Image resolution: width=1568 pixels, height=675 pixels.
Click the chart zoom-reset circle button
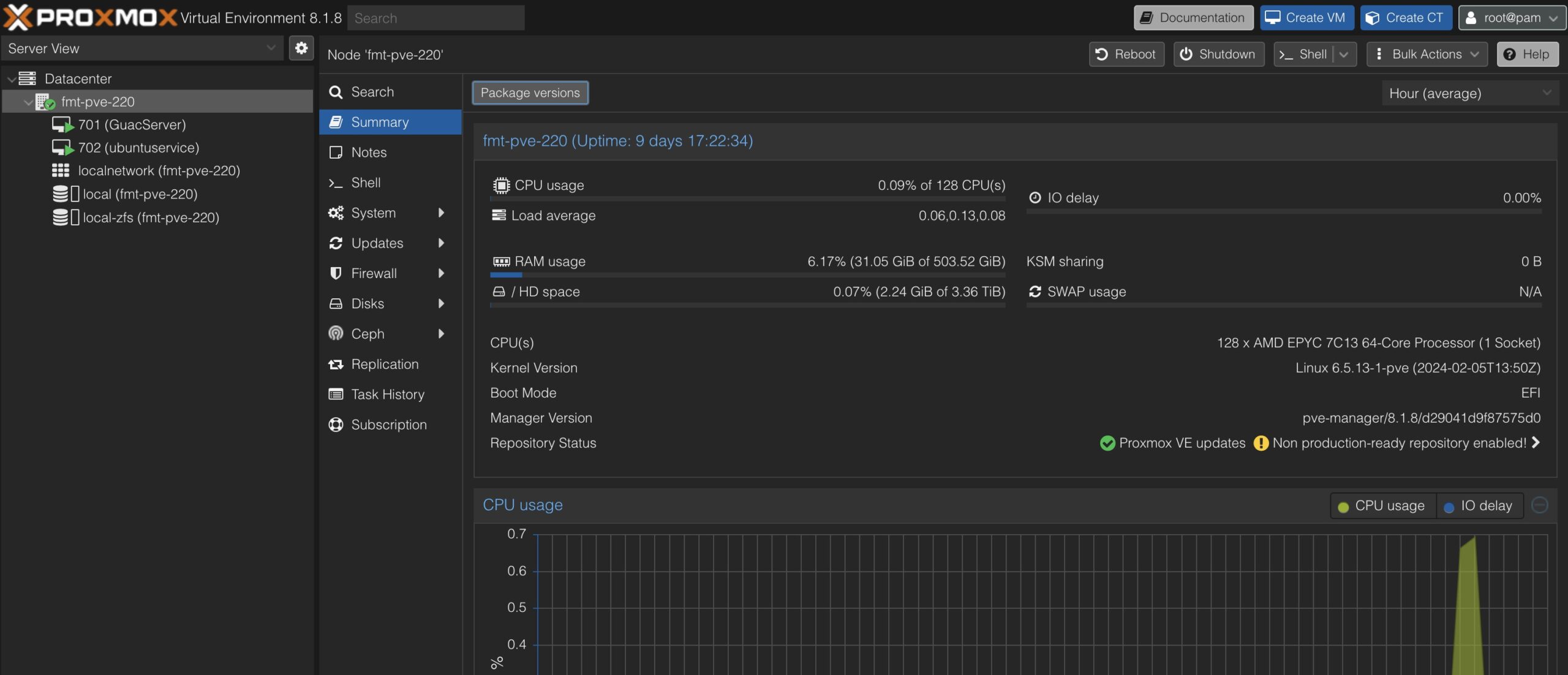coord(1539,505)
